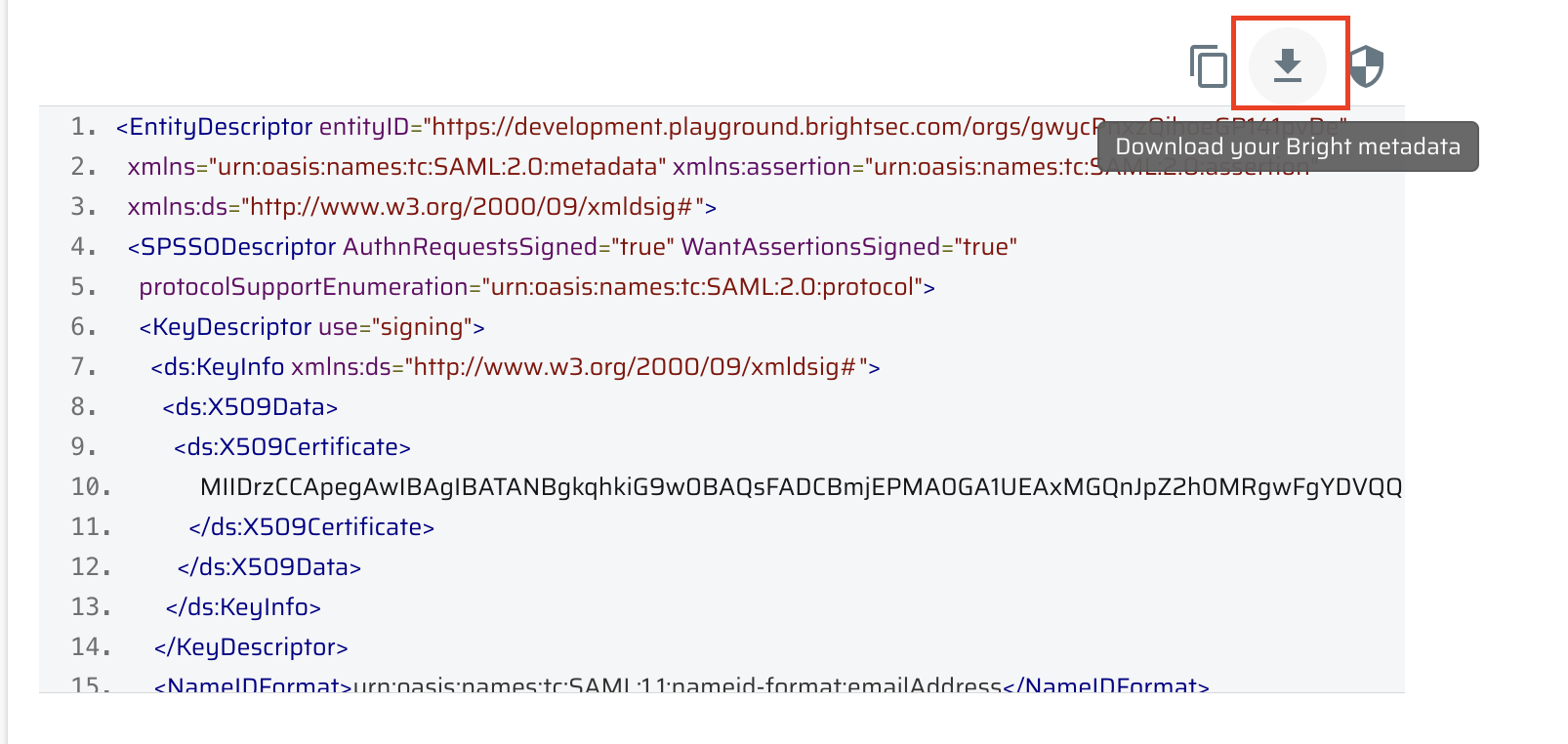1568x744 pixels.
Task: Click the ds:KeyInfo opening tag
Action: pos(516,367)
